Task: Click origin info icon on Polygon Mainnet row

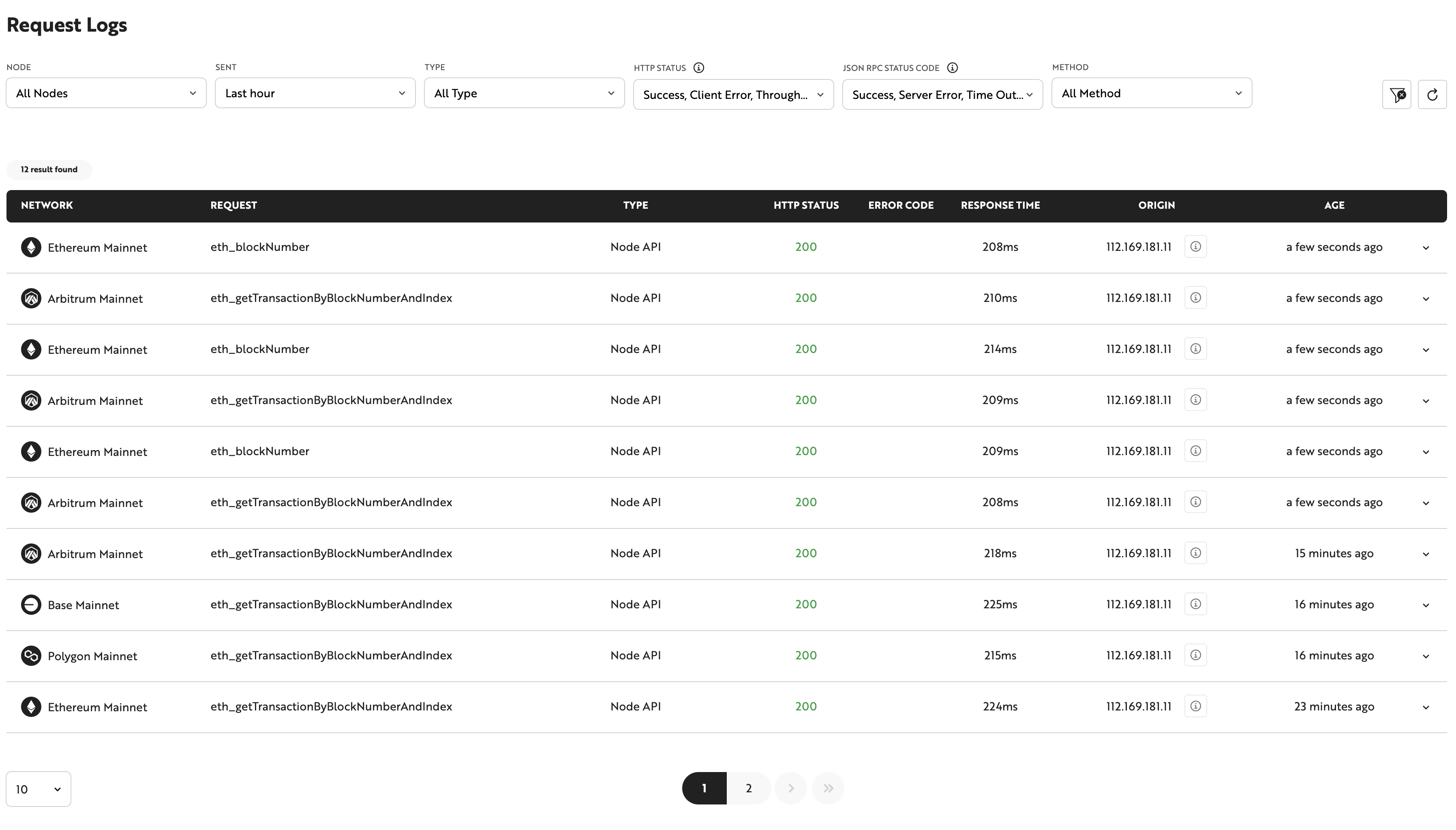Action: [x=1195, y=655]
